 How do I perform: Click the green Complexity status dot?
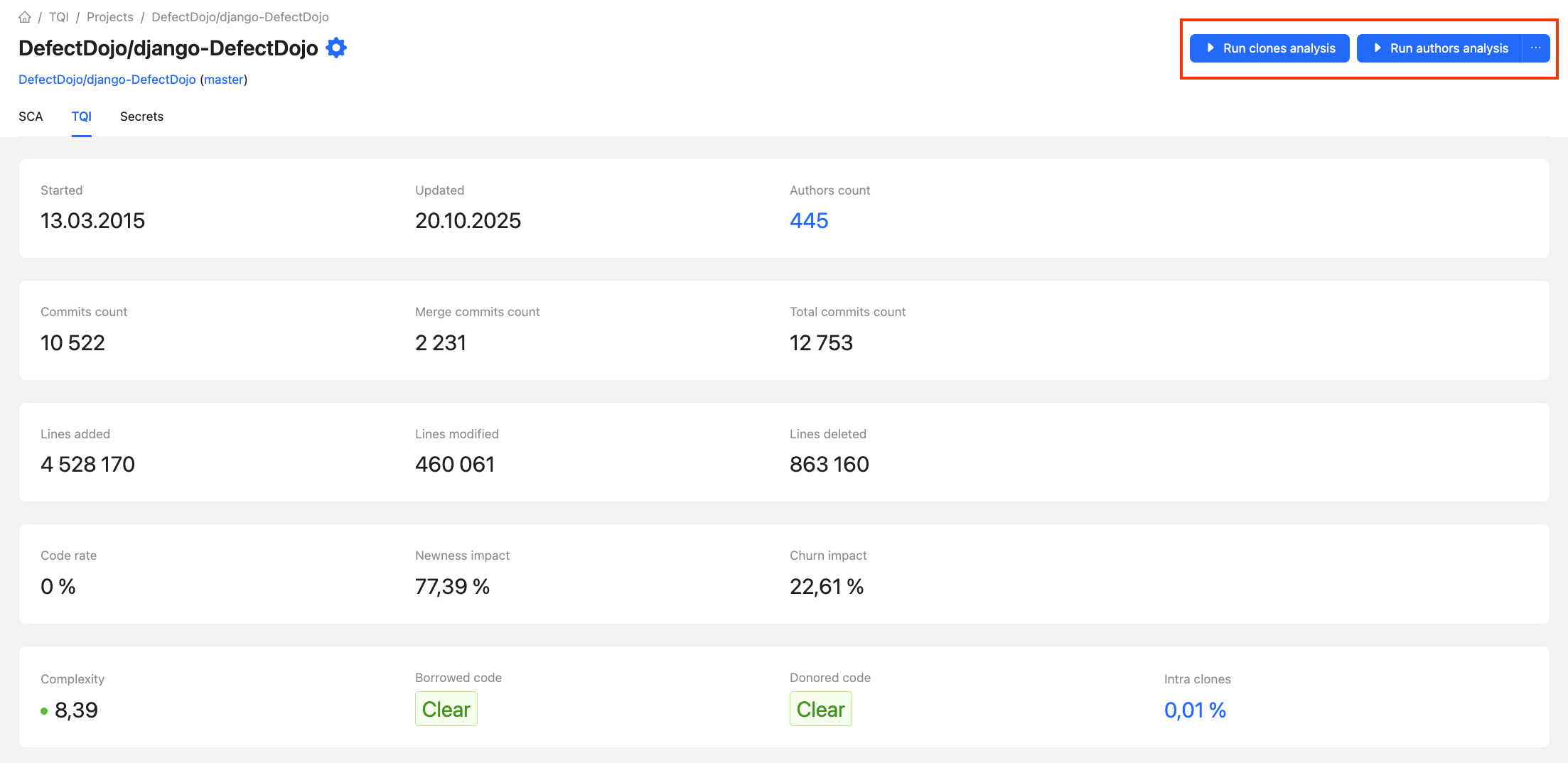pos(44,711)
